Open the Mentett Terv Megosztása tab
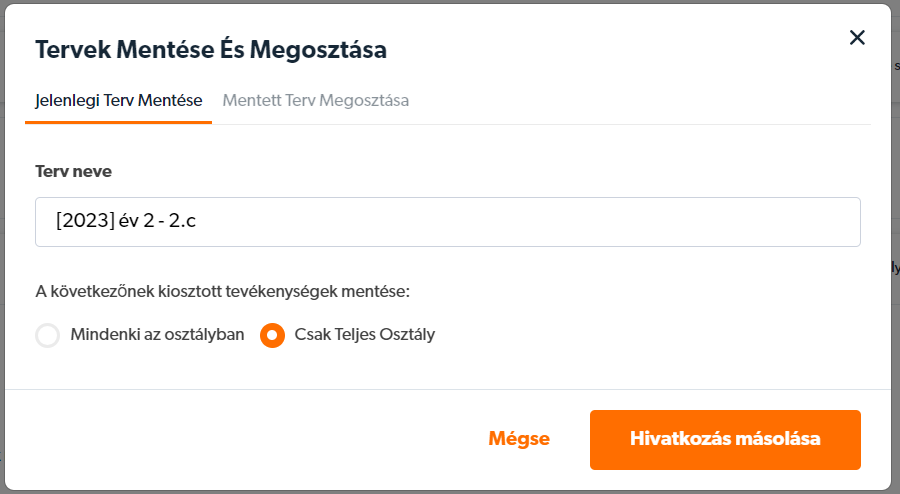 (316, 100)
